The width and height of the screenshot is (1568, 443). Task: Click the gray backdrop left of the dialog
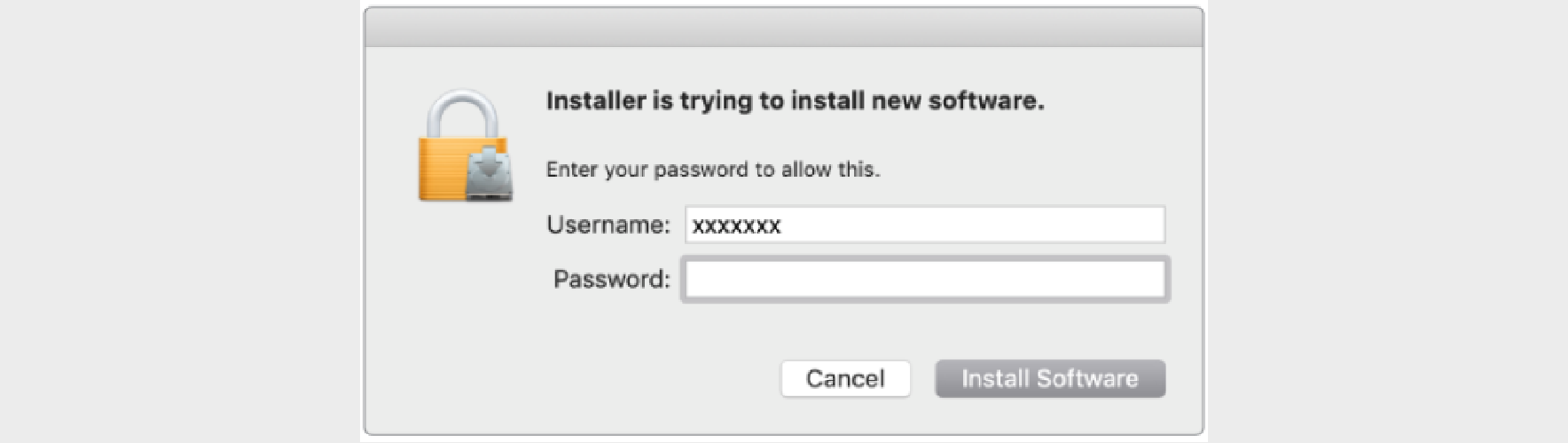[177, 222]
